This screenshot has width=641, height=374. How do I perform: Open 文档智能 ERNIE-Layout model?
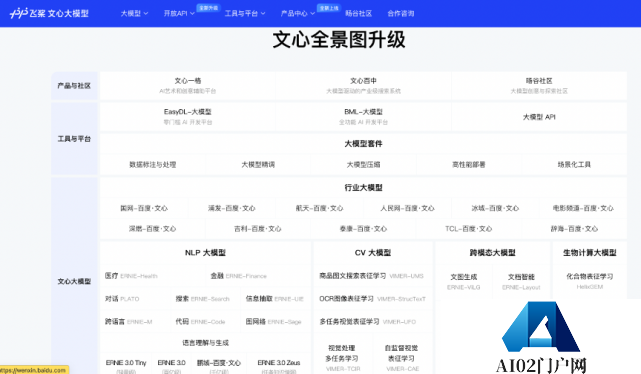coord(521,282)
